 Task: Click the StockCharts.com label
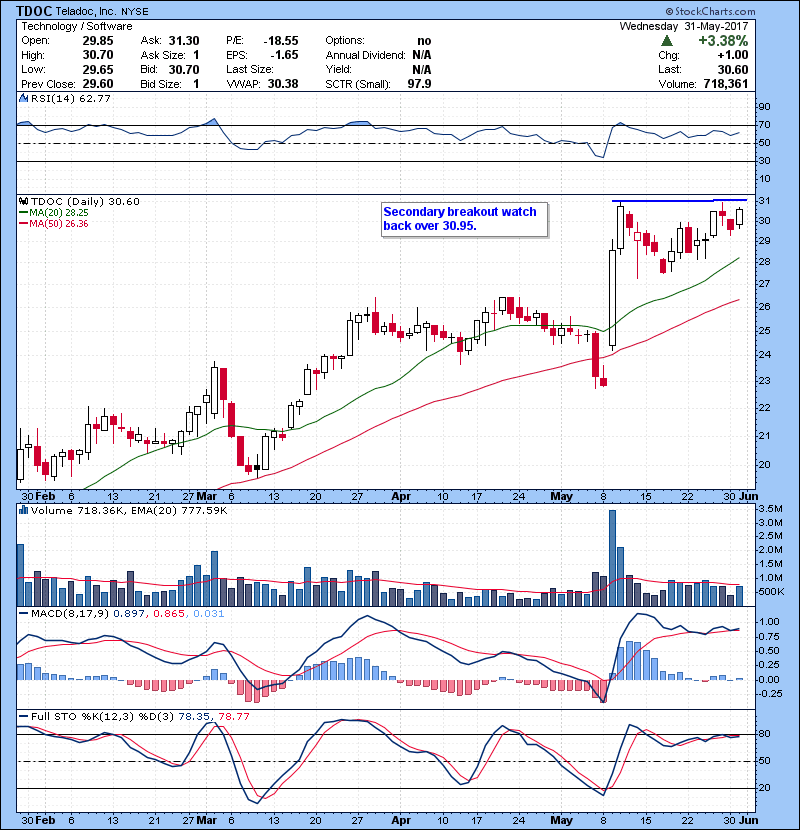click(711, 11)
